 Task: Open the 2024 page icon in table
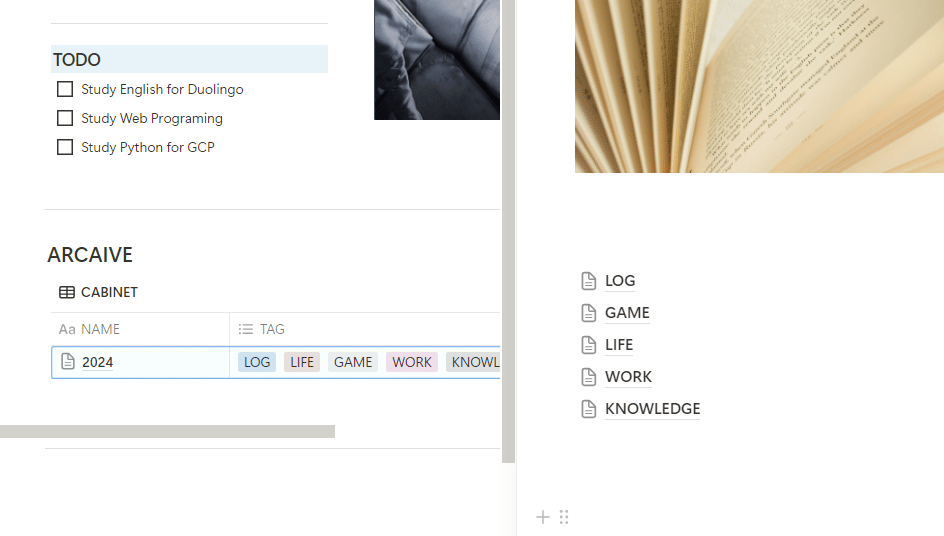(68, 361)
